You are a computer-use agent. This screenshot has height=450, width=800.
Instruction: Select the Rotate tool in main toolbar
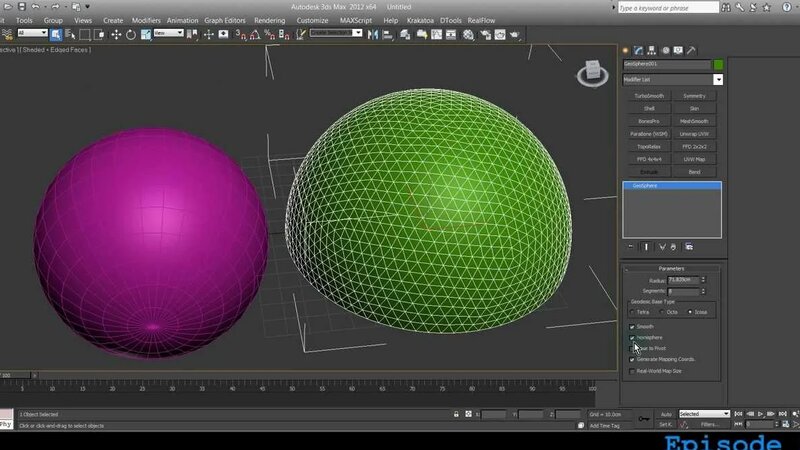point(131,35)
